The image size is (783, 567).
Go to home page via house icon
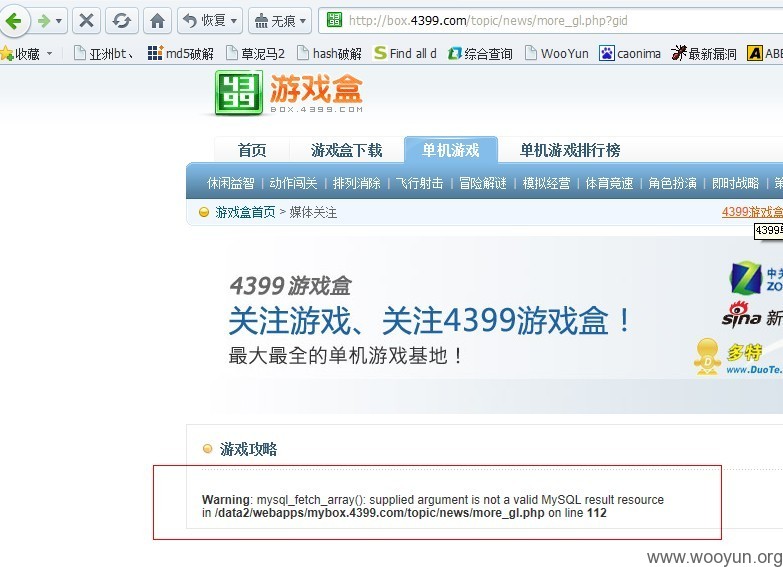pyautogui.click(x=157, y=20)
